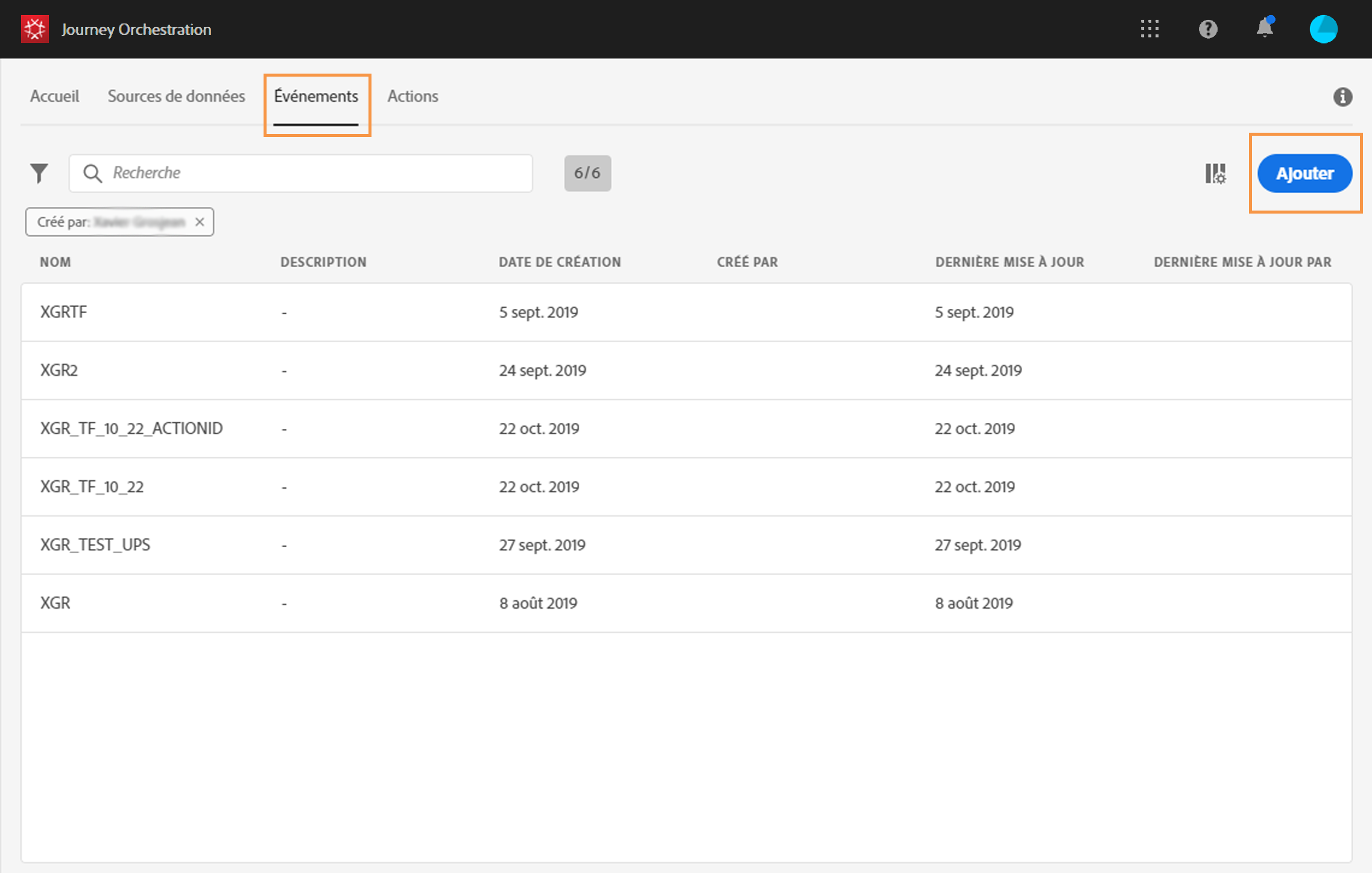
Task: Switch to the Accueil tab
Action: point(54,97)
